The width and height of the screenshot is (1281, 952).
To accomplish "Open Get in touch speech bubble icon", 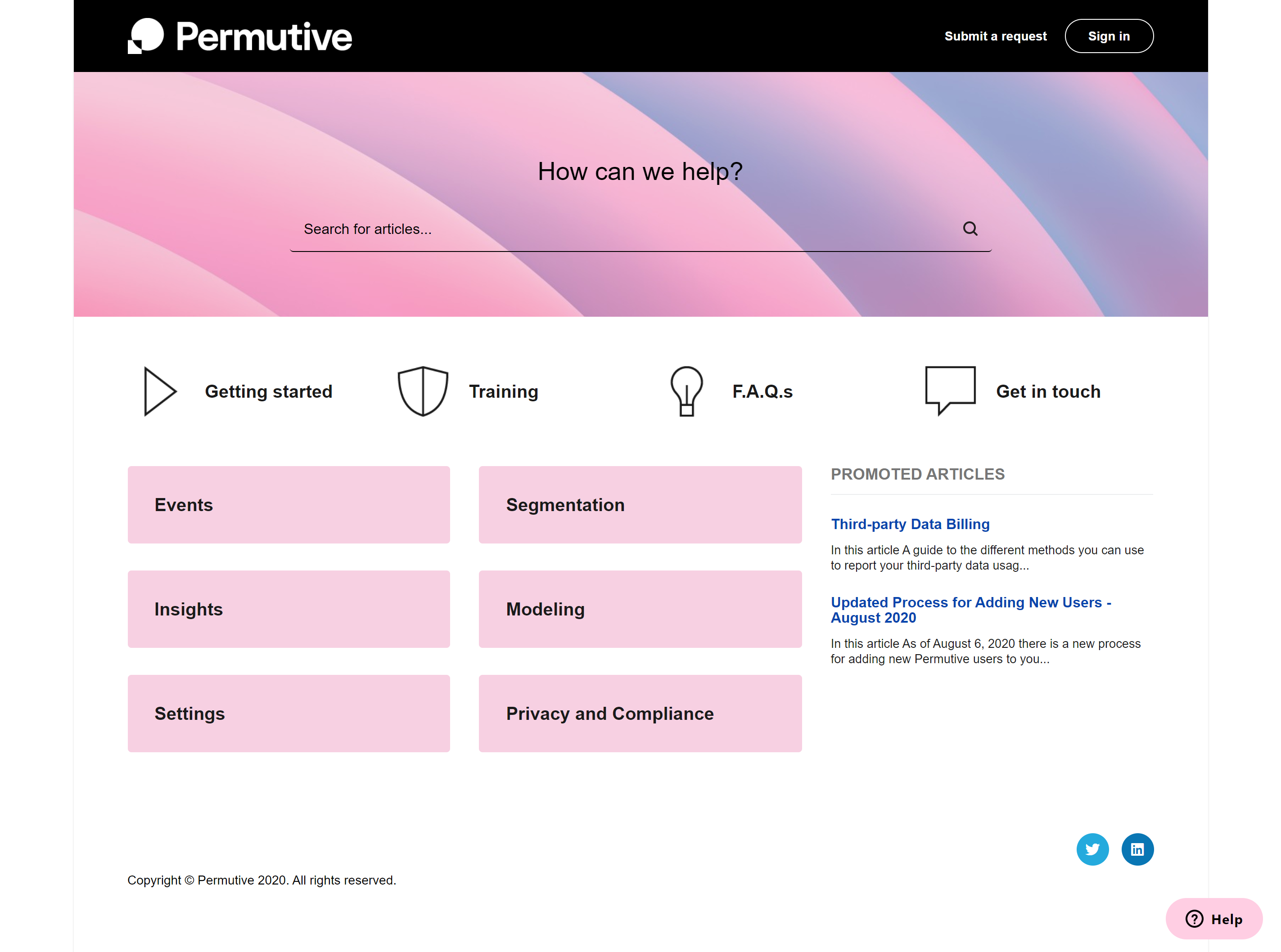I will point(950,390).
